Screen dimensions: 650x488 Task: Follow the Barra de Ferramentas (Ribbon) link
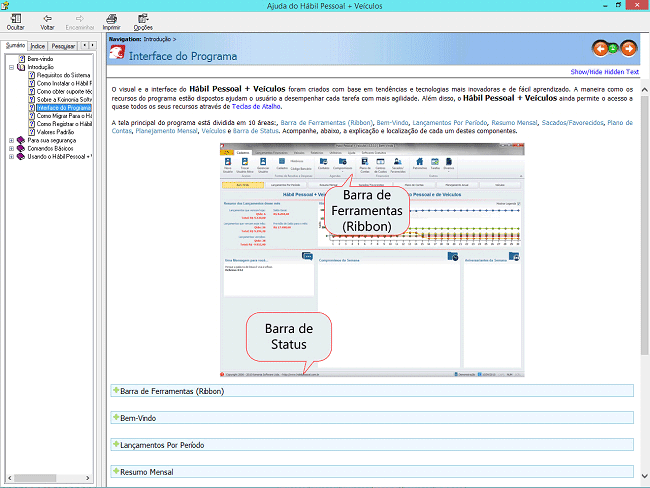(326, 123)
